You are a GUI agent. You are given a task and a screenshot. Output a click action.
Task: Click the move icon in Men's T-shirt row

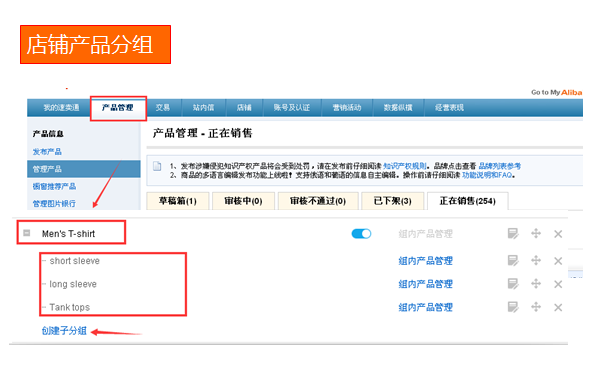click(536, 233)
